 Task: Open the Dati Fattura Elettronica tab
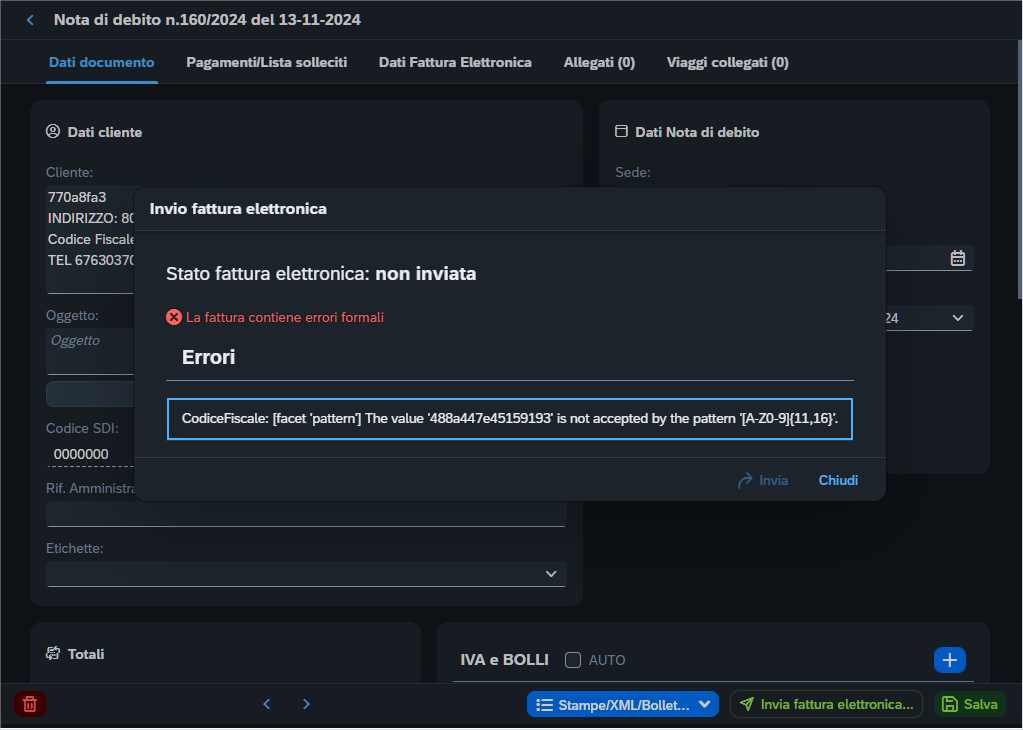coord(455,63)
